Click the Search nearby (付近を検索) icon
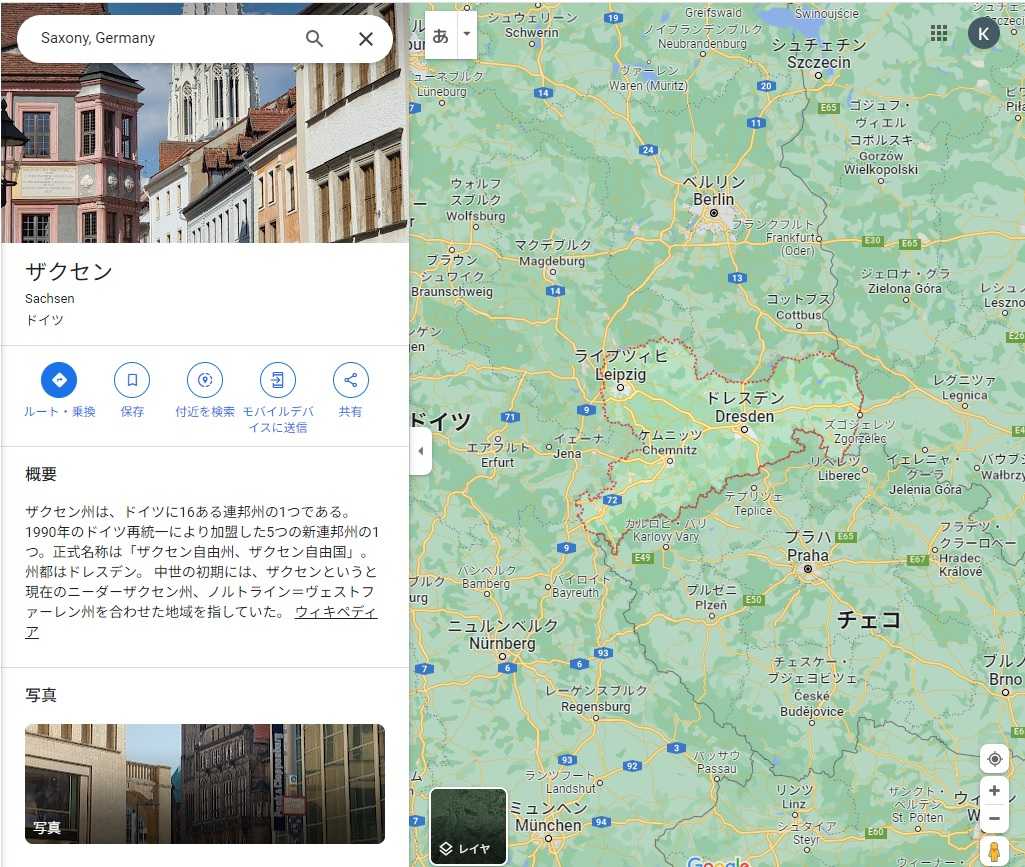Image resolution: width=1025 pixels, height=867 pixels. coord(205,380)
